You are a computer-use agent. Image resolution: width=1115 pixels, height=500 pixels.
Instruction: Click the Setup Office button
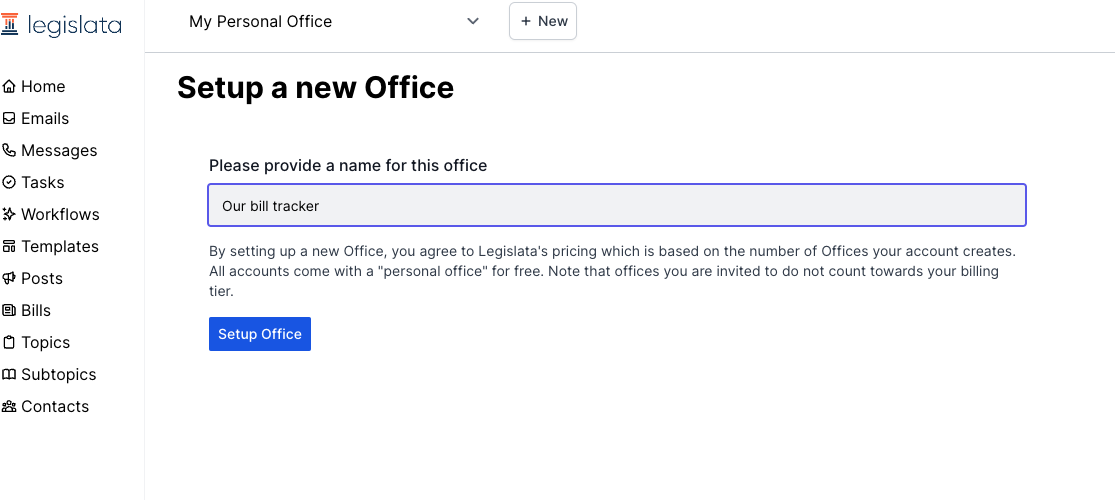[x=260, y=334]
